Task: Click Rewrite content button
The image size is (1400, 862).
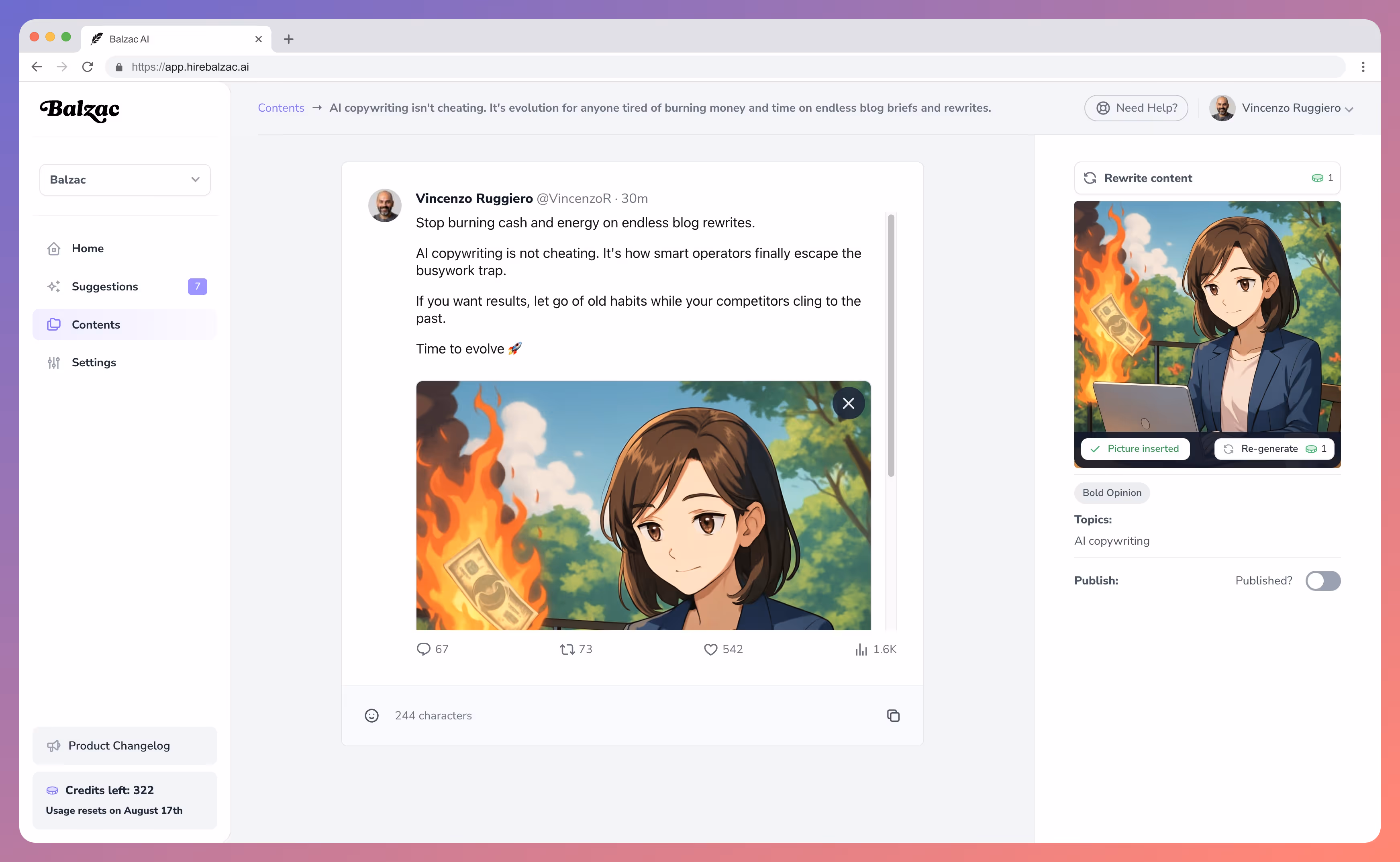Action: tap(1207, 178)
